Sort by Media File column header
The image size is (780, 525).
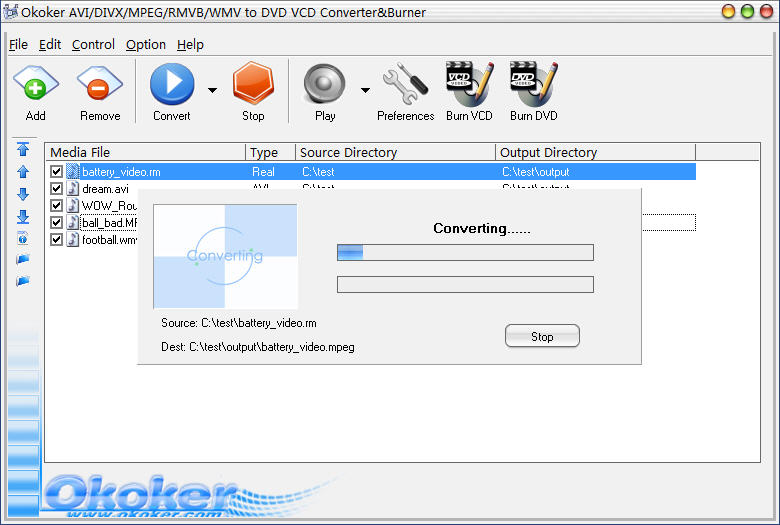[146, 152]
